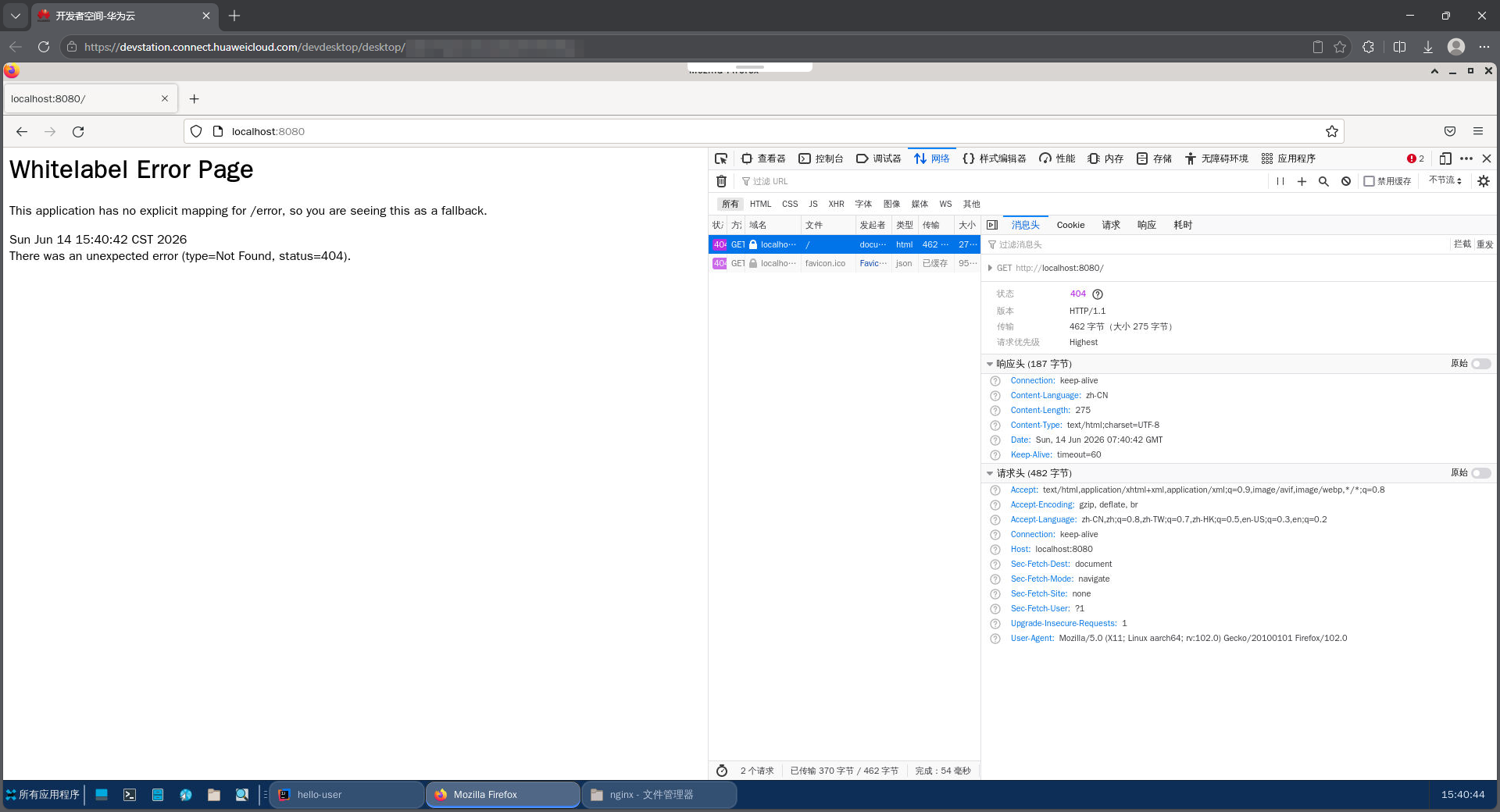Open Storage tab
This screenshot has width=1500, height=812.
coord(1154,158)
